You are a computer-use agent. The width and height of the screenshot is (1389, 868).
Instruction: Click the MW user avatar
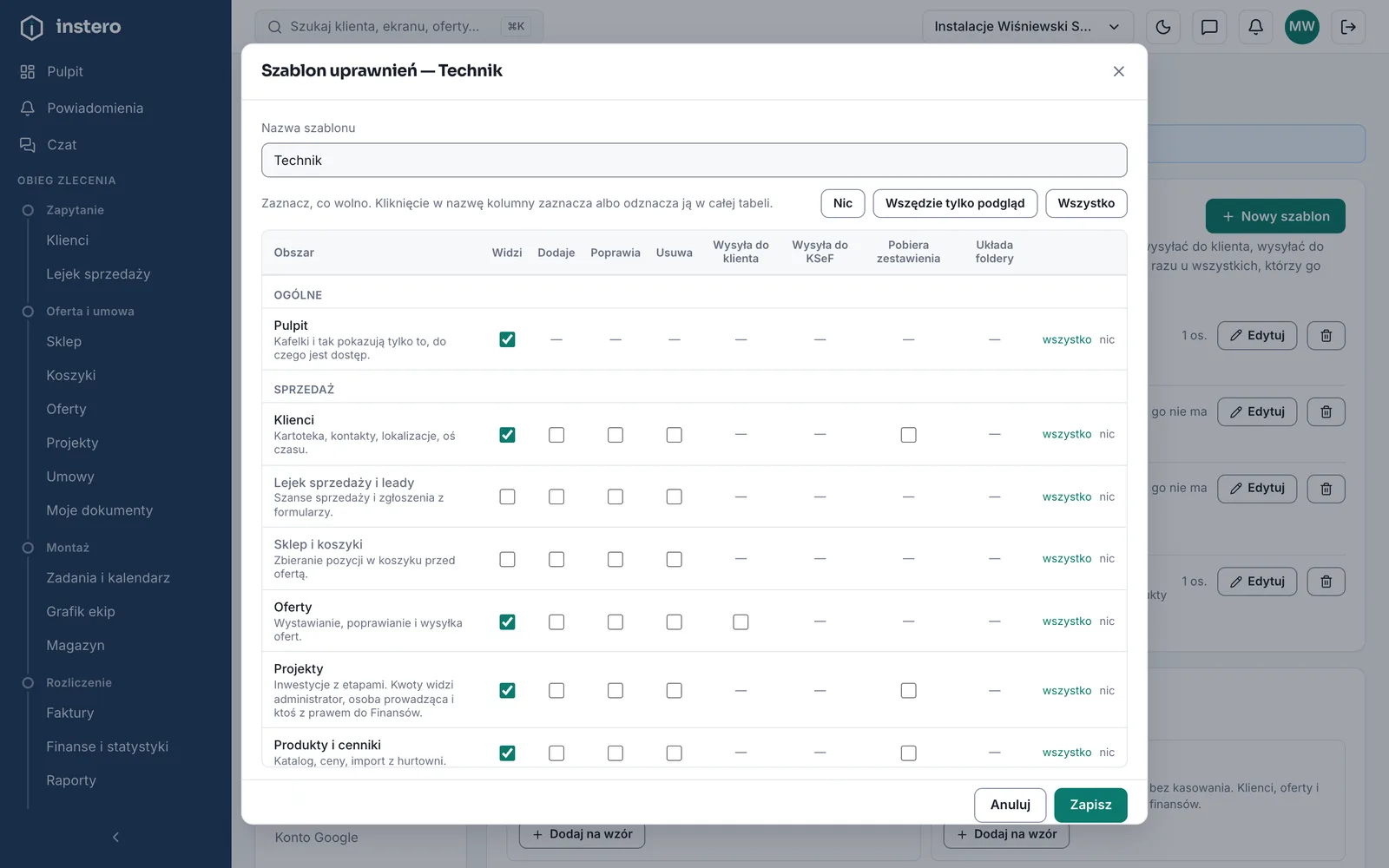(1301, 27)
